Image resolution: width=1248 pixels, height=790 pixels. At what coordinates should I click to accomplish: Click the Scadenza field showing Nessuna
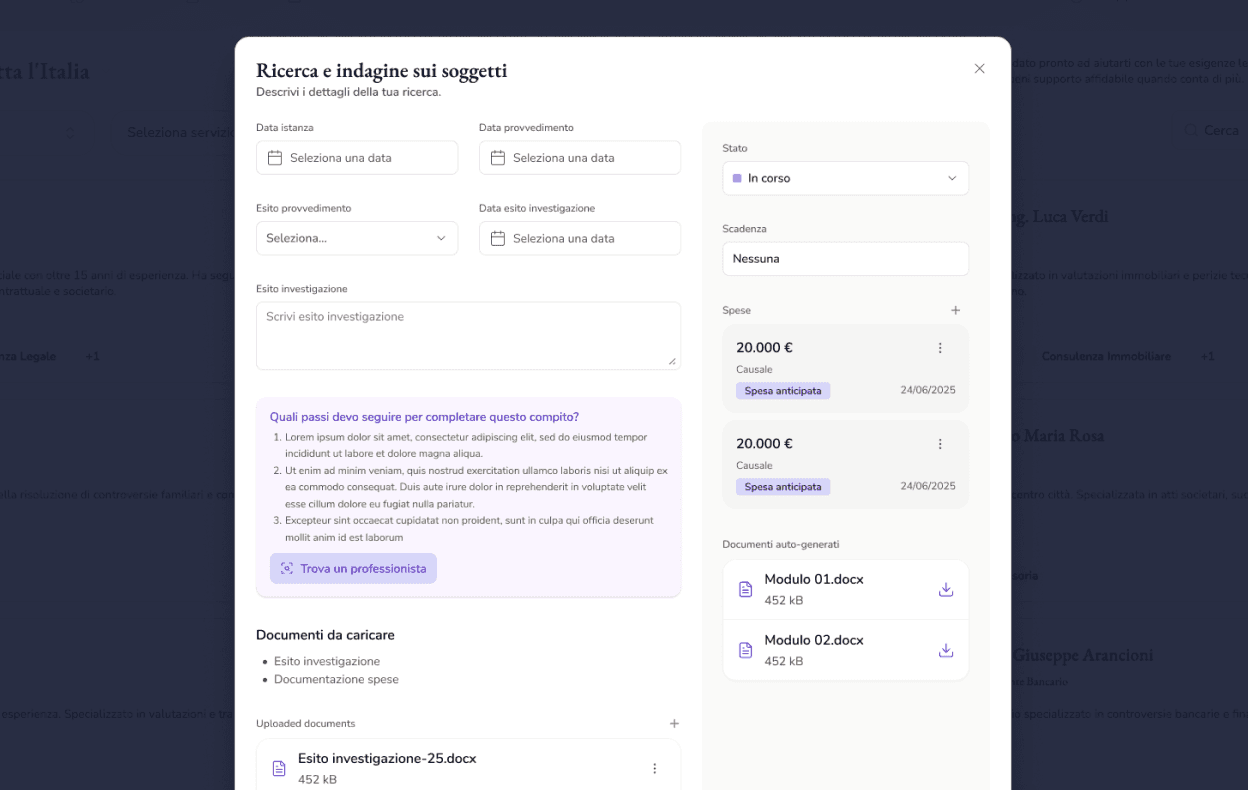[x=845, y=259]
